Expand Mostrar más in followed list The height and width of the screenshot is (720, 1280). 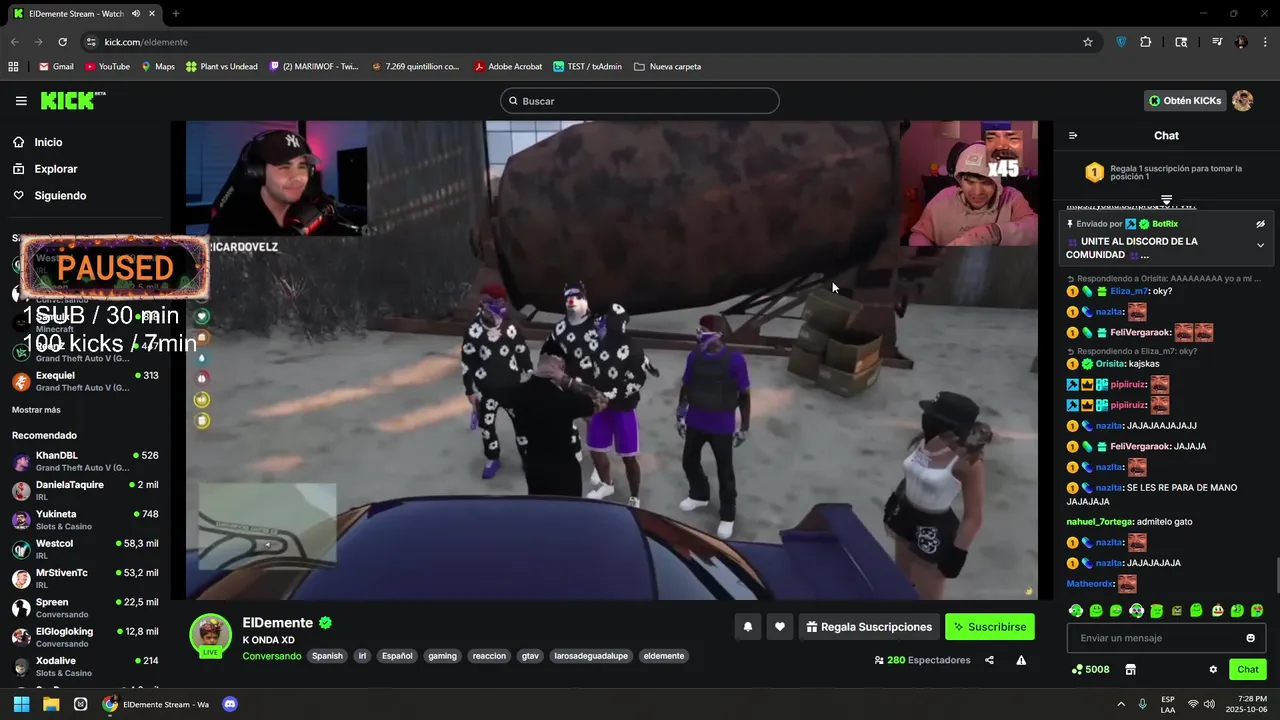(x=36, y=410)
